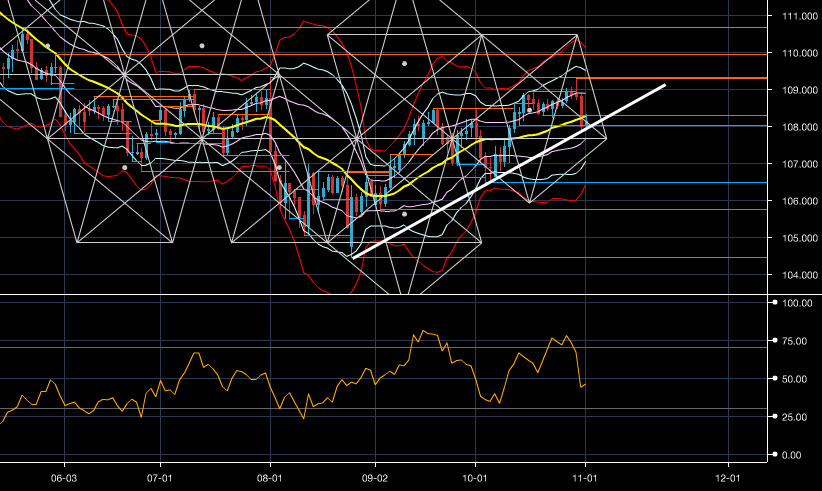Select the 12-01 date on time axis
This screenshot has width=822, height=491.
[729, 478]
